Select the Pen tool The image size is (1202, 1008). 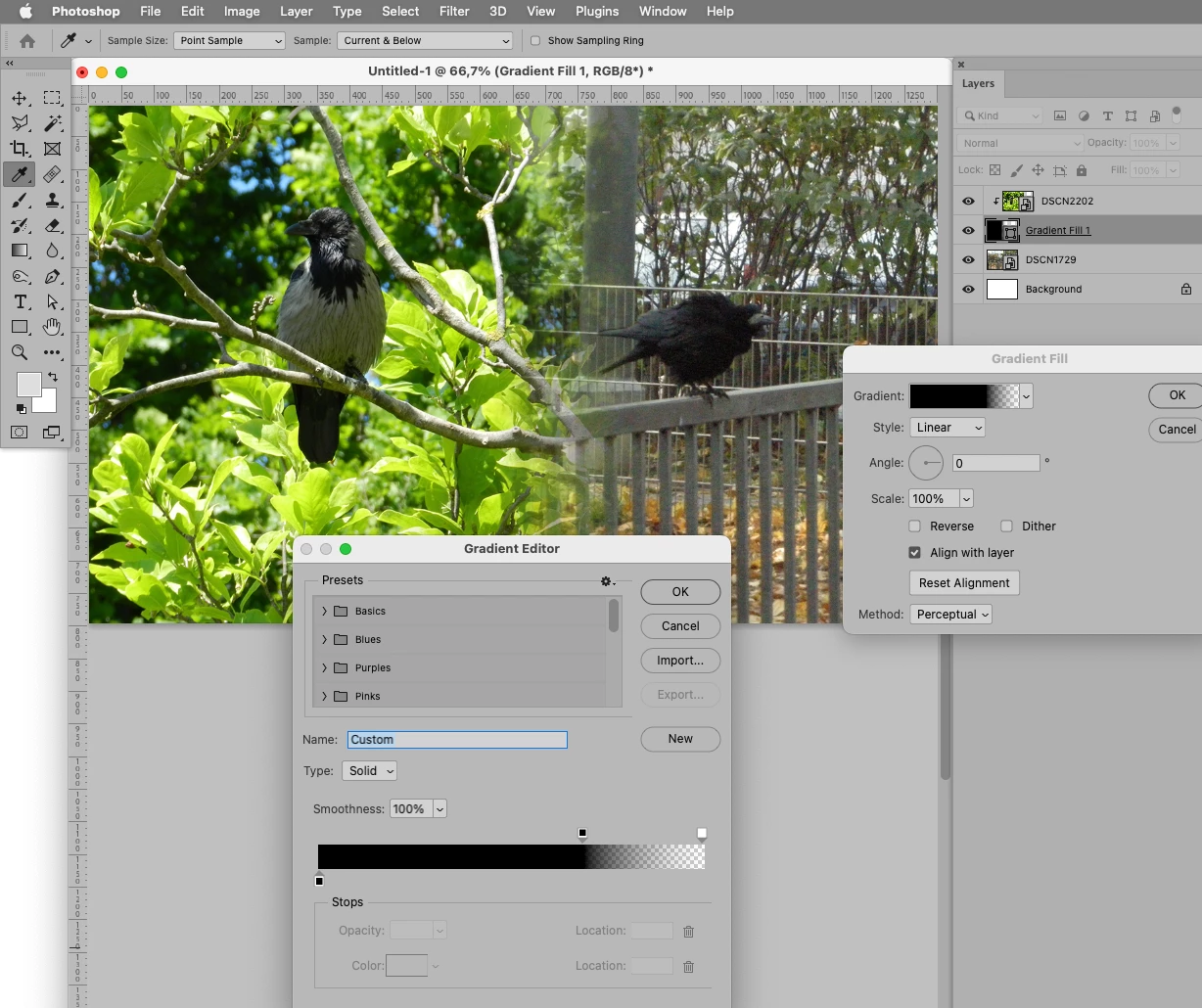[x=52, y=276]
